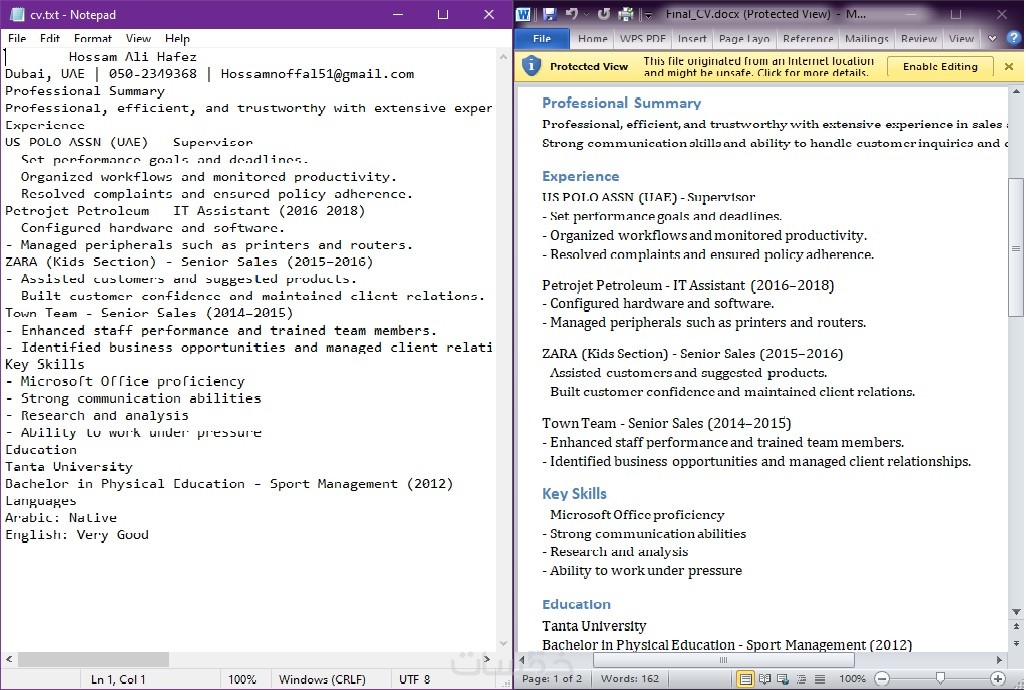Viewport: 1026px width, 690px height.
Task: Switch to Full Screen Reading view icon
Action: (x=764, y=679)
